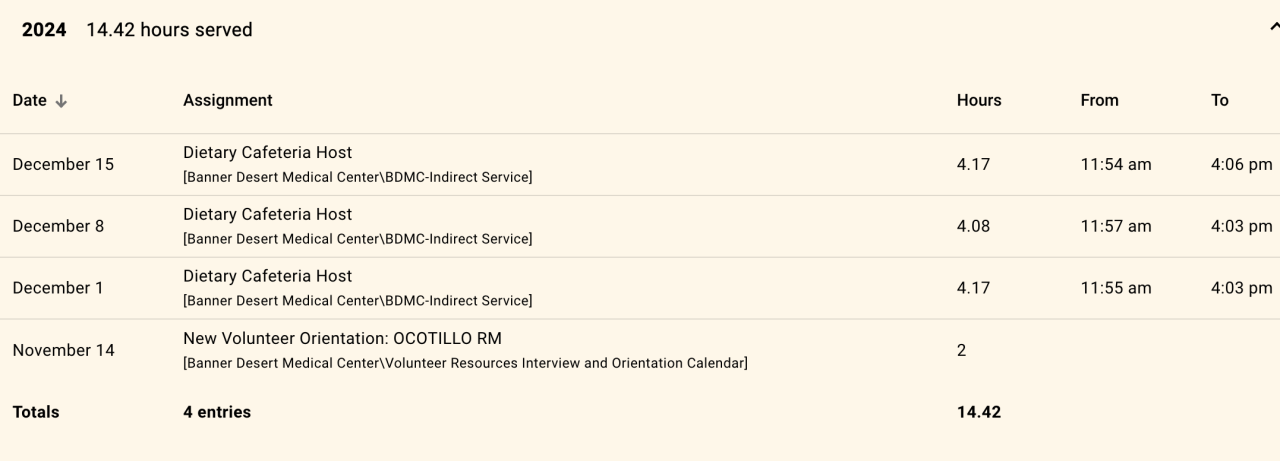
Task: Click the December 15 date cell
Action: (63, 164)
